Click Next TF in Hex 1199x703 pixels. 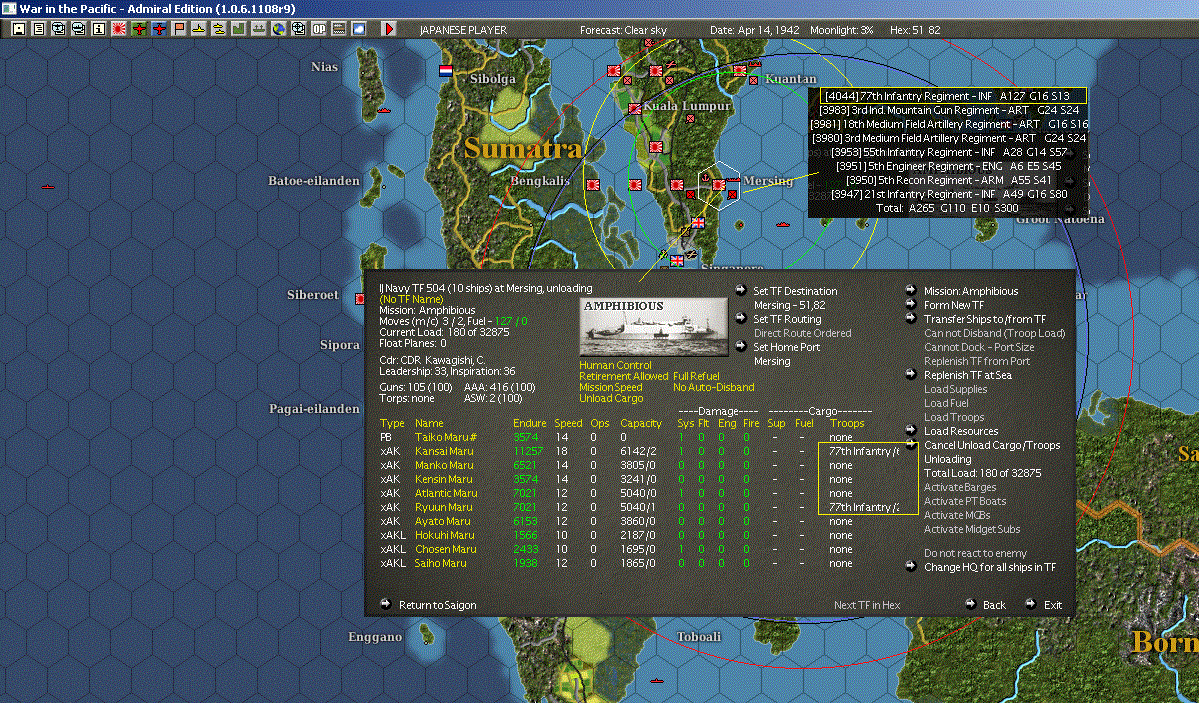(867, 604)
